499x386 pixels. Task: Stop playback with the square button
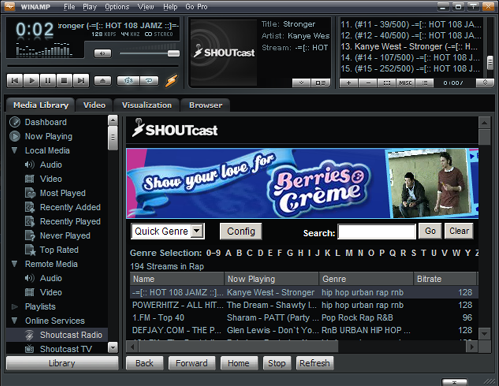pyautogui.click(x=64, y=81)
